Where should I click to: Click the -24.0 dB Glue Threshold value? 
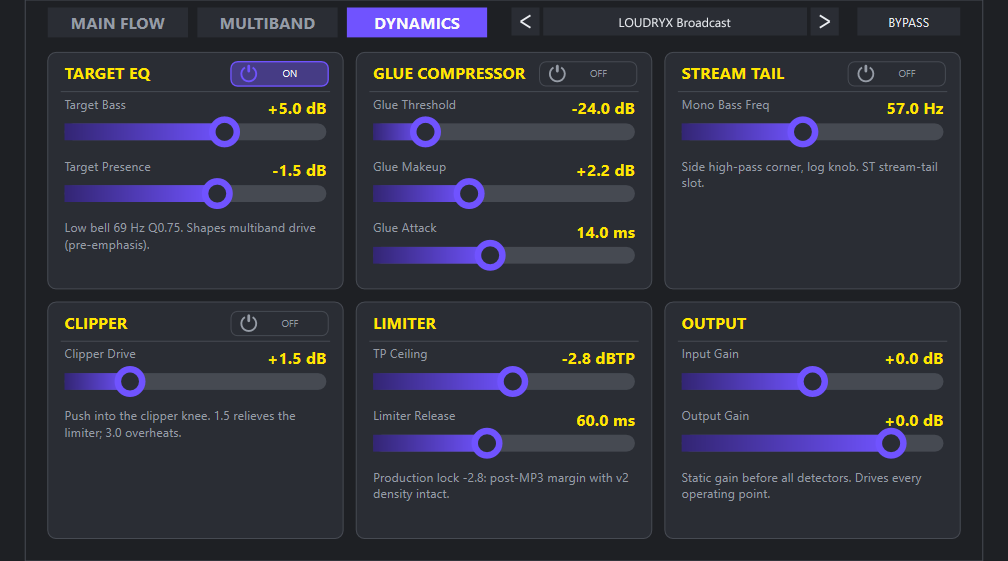tap(603, 109)
